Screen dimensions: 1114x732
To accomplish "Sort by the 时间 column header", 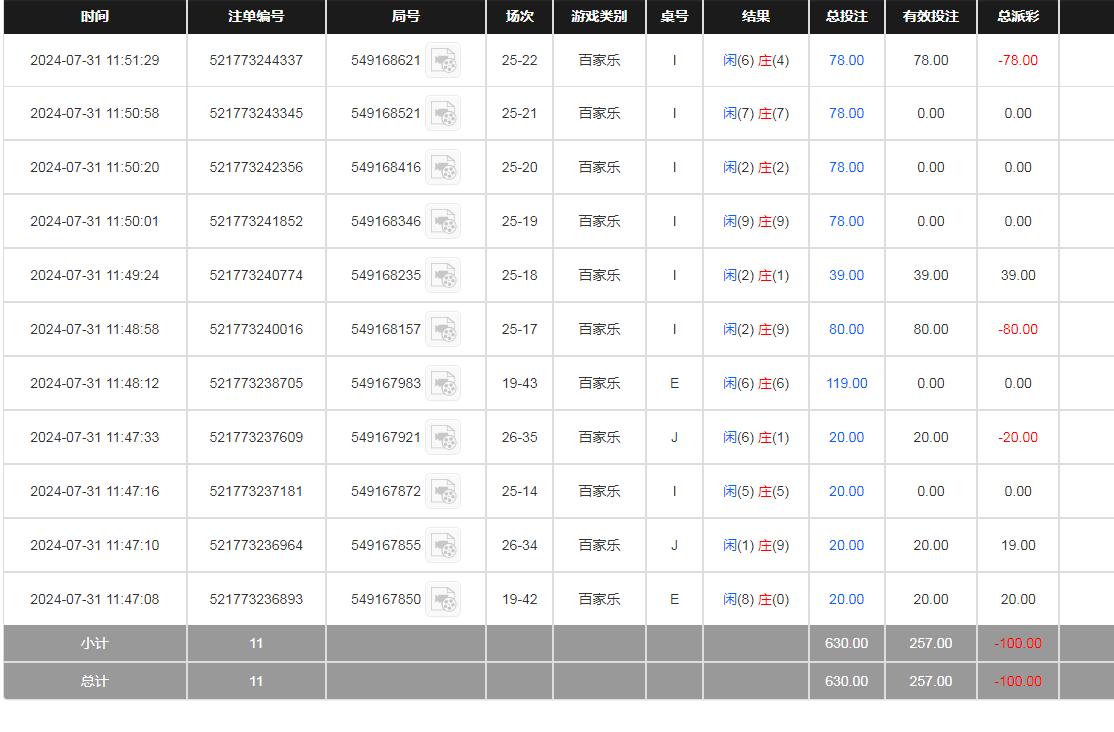I will point(95,17).
